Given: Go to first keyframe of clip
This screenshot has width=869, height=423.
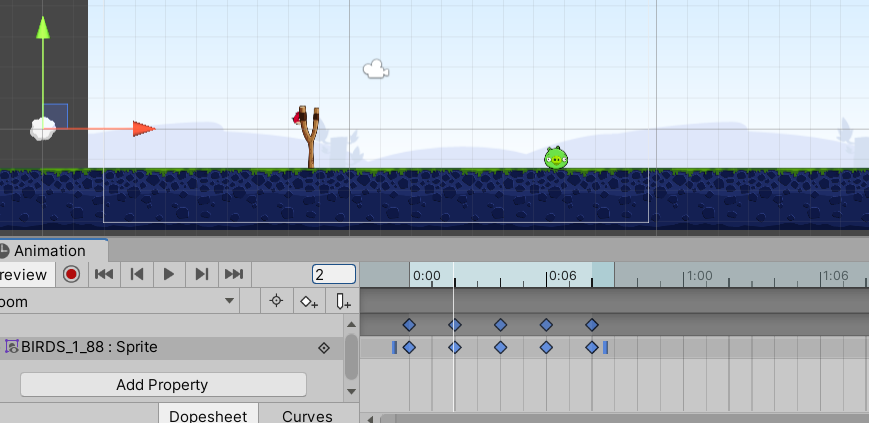Looking at the screenshot, I should [x=104, y=274].
